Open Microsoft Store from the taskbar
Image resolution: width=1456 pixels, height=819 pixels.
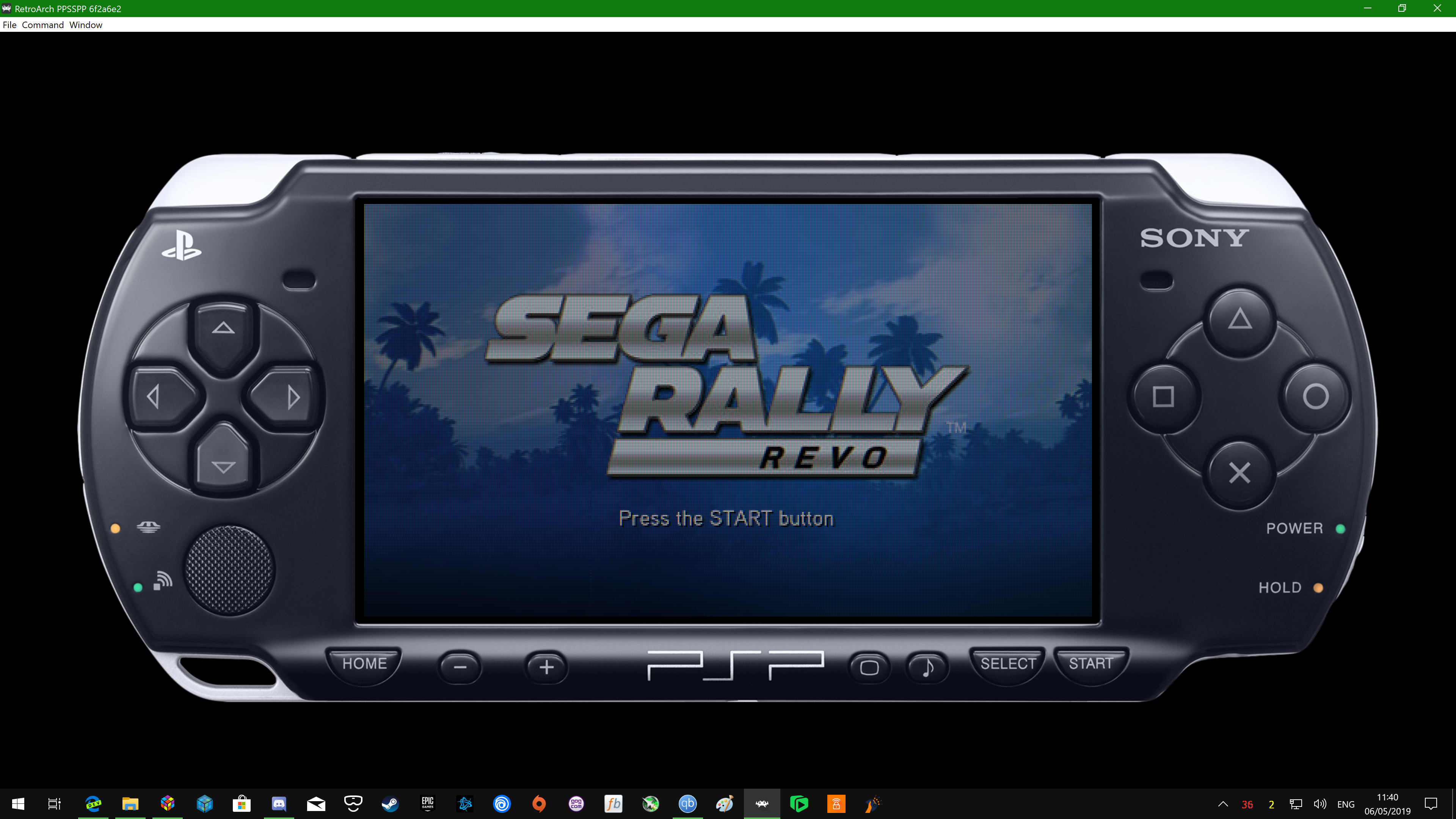click(x=242, y=804)
